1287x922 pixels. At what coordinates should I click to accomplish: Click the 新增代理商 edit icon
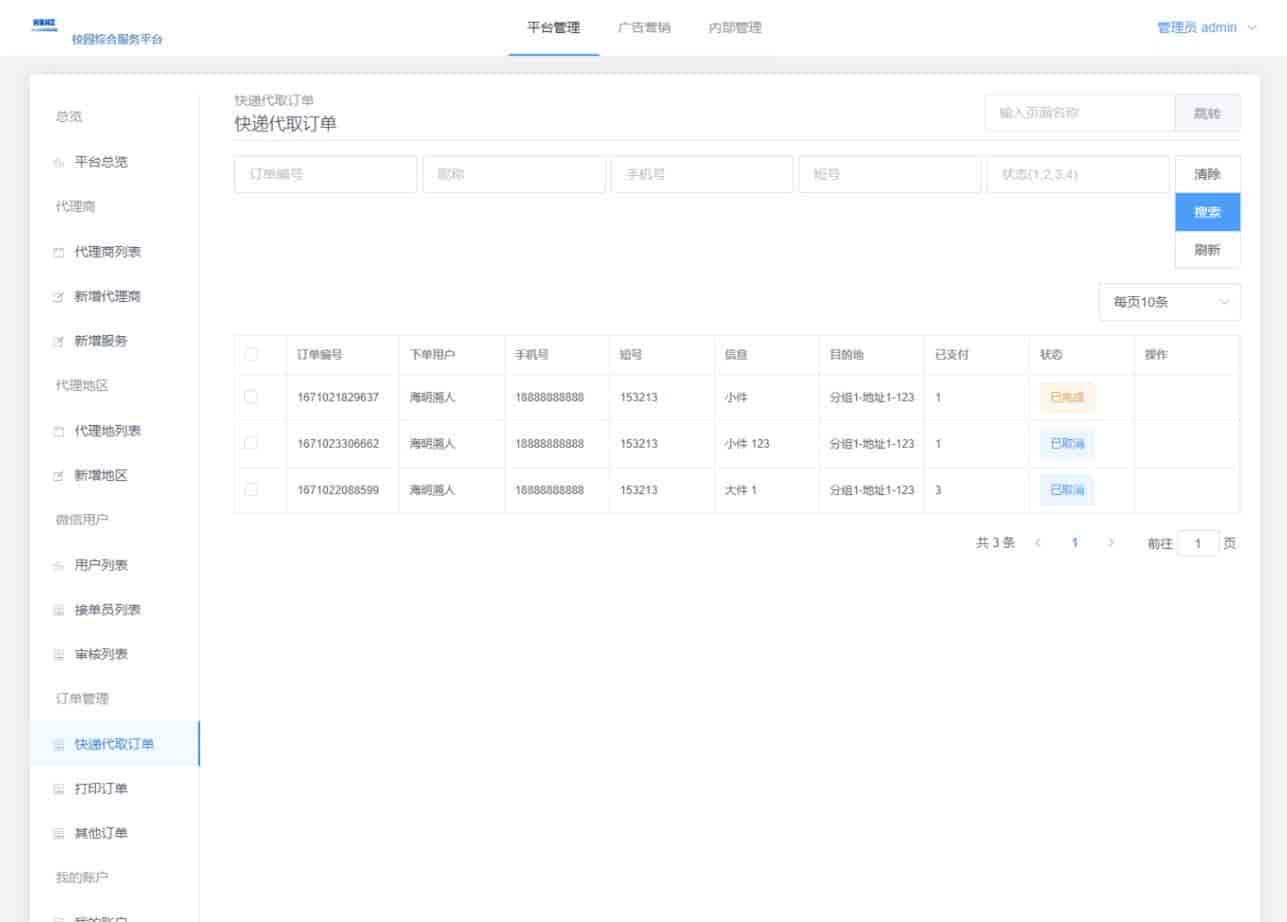point(58,297)
